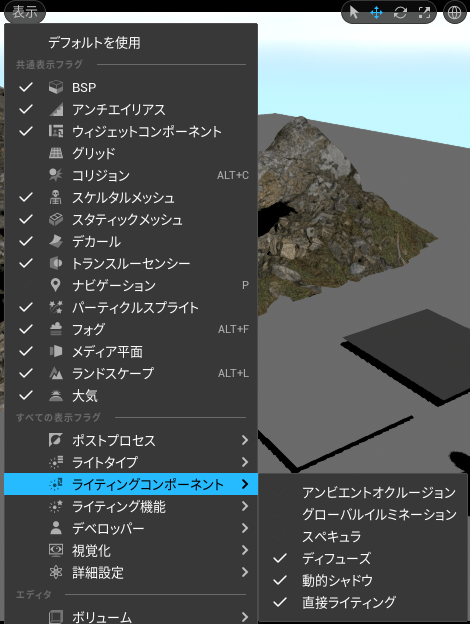Enable the グリッド show flag
Screen dimensions: 470x624
(26, 153)
